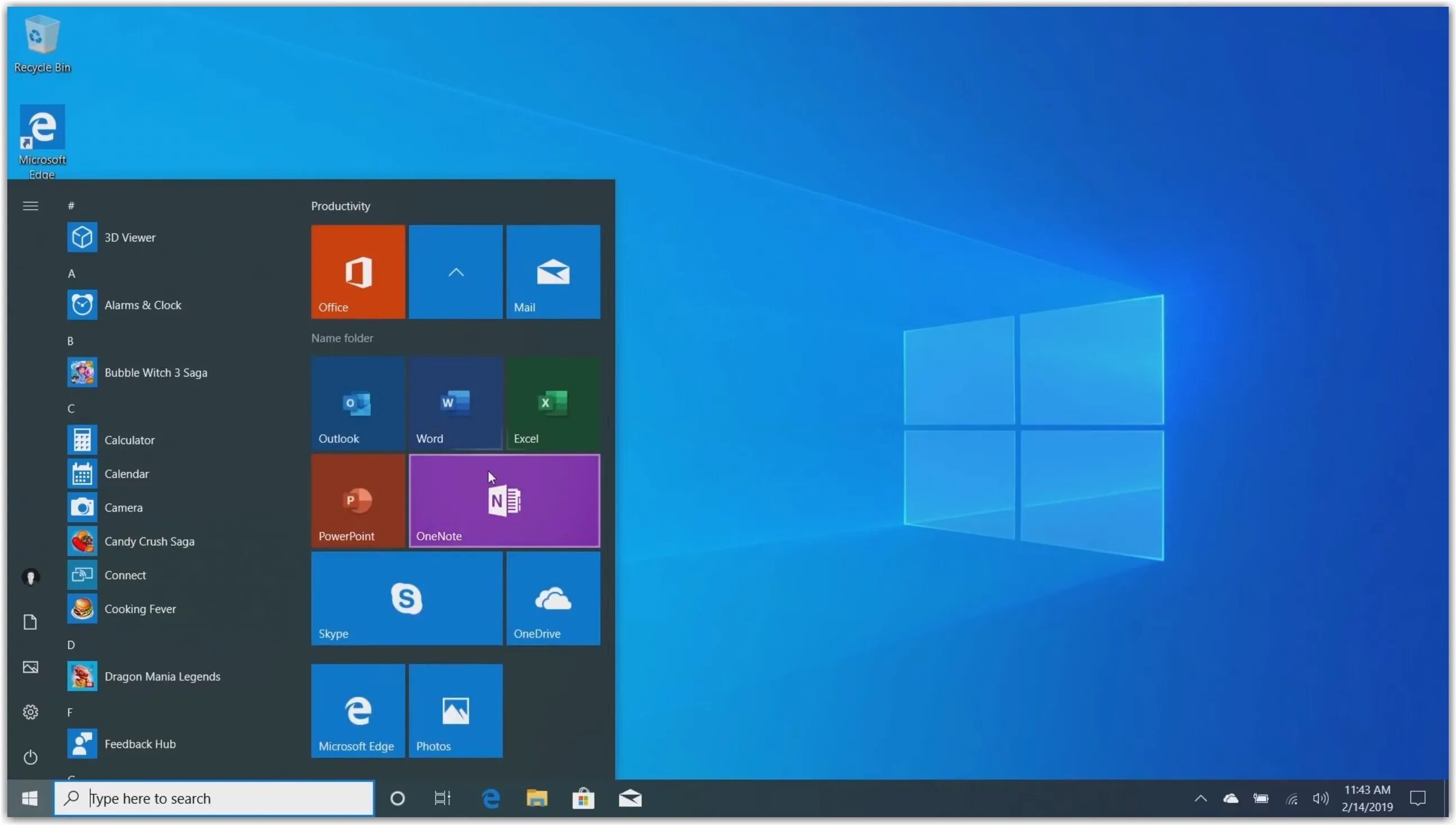Open the Outlook app

point(357,401)
